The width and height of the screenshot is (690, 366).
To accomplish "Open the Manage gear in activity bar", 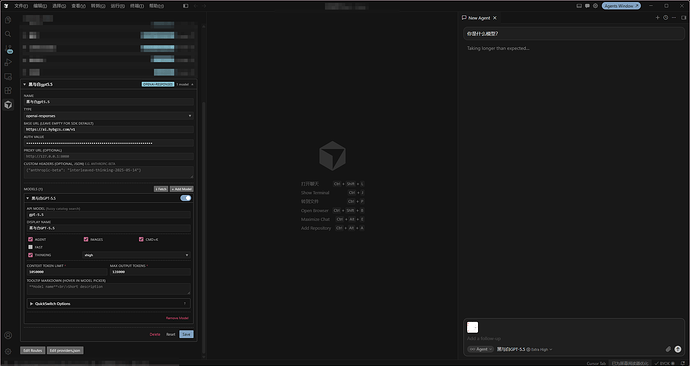I will 8,351.
